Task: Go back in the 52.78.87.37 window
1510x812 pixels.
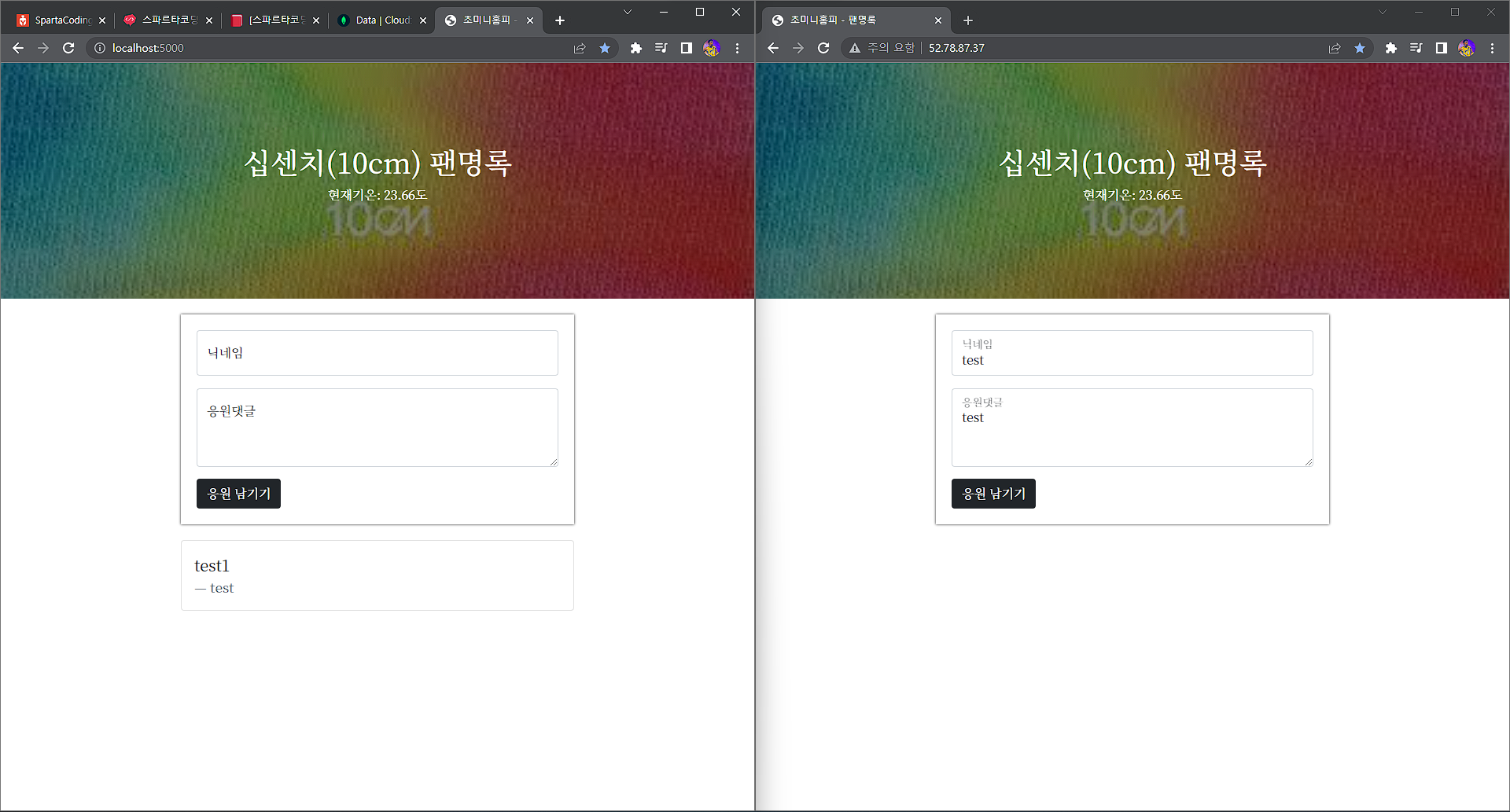Action: 773,48
